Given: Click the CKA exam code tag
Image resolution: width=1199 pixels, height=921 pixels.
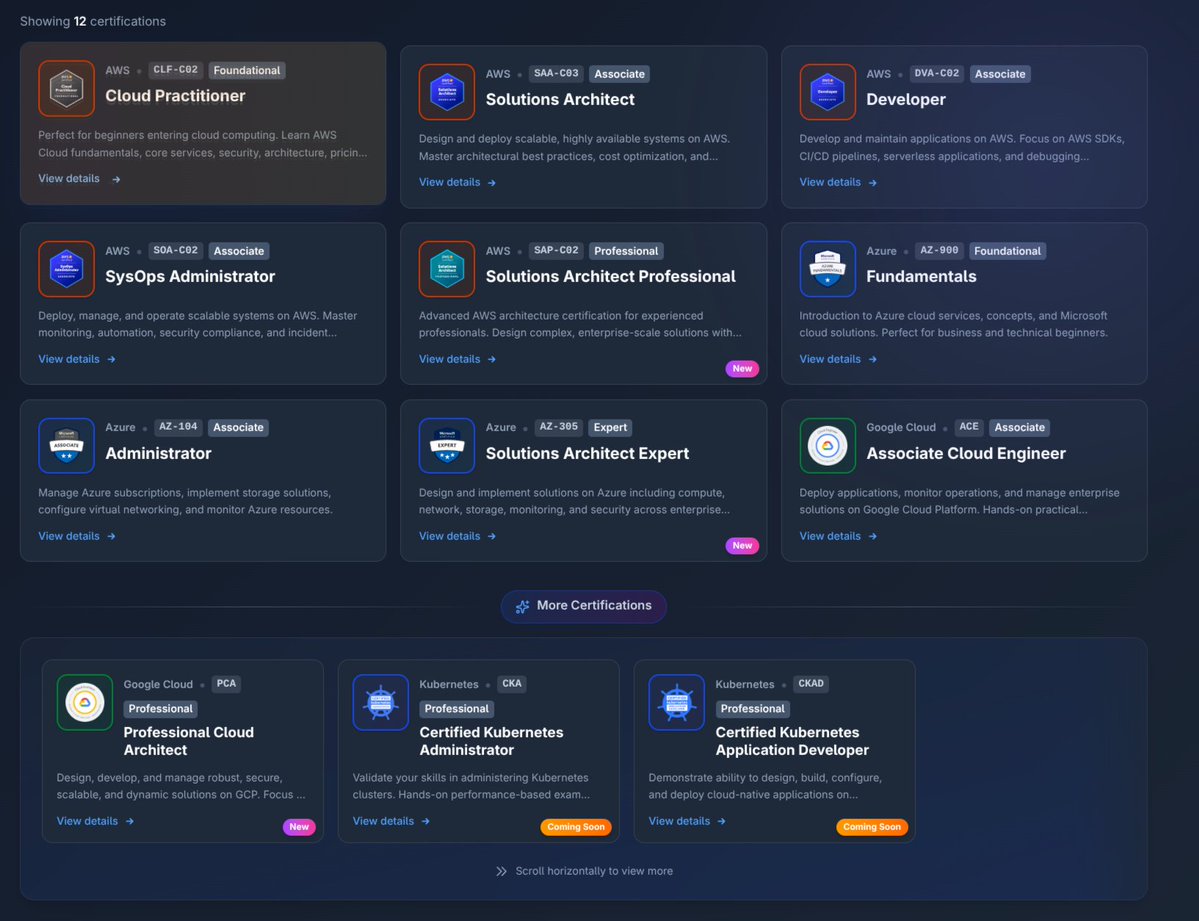Looking at the screenshot, I should point(512,684).
